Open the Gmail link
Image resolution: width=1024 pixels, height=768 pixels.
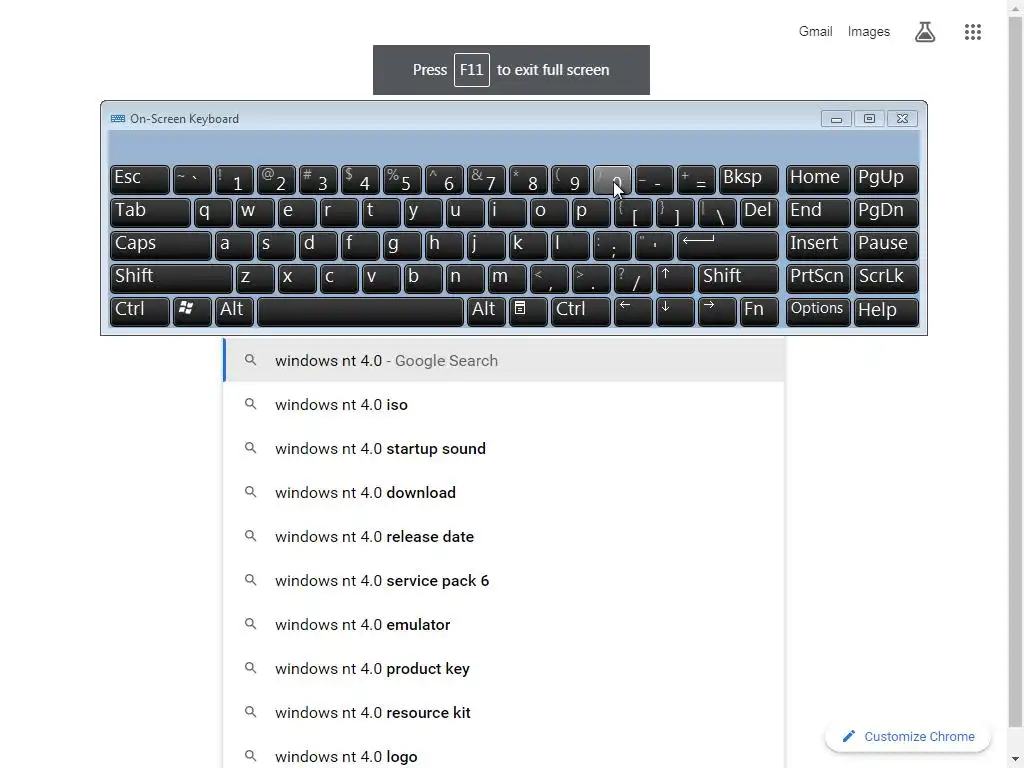(x=815, y=31)
